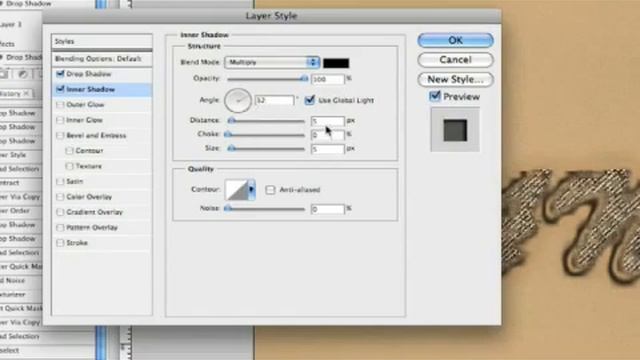Select the Drop Shadow row label

coord(89,74)
